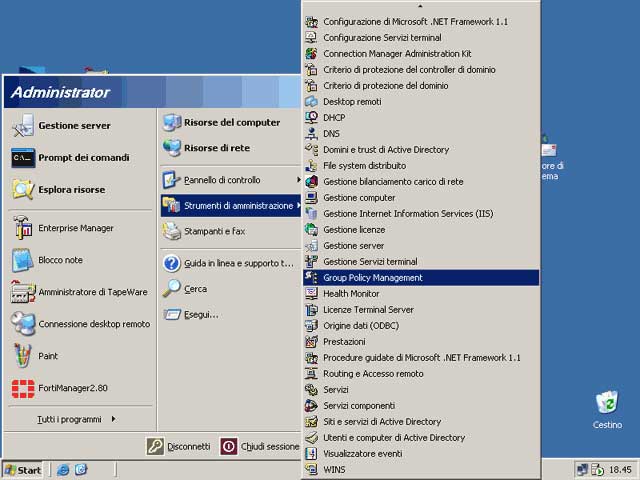Select Gestione computer menu item
This screenshot has width=640, height=480.
tap(421, 198)
